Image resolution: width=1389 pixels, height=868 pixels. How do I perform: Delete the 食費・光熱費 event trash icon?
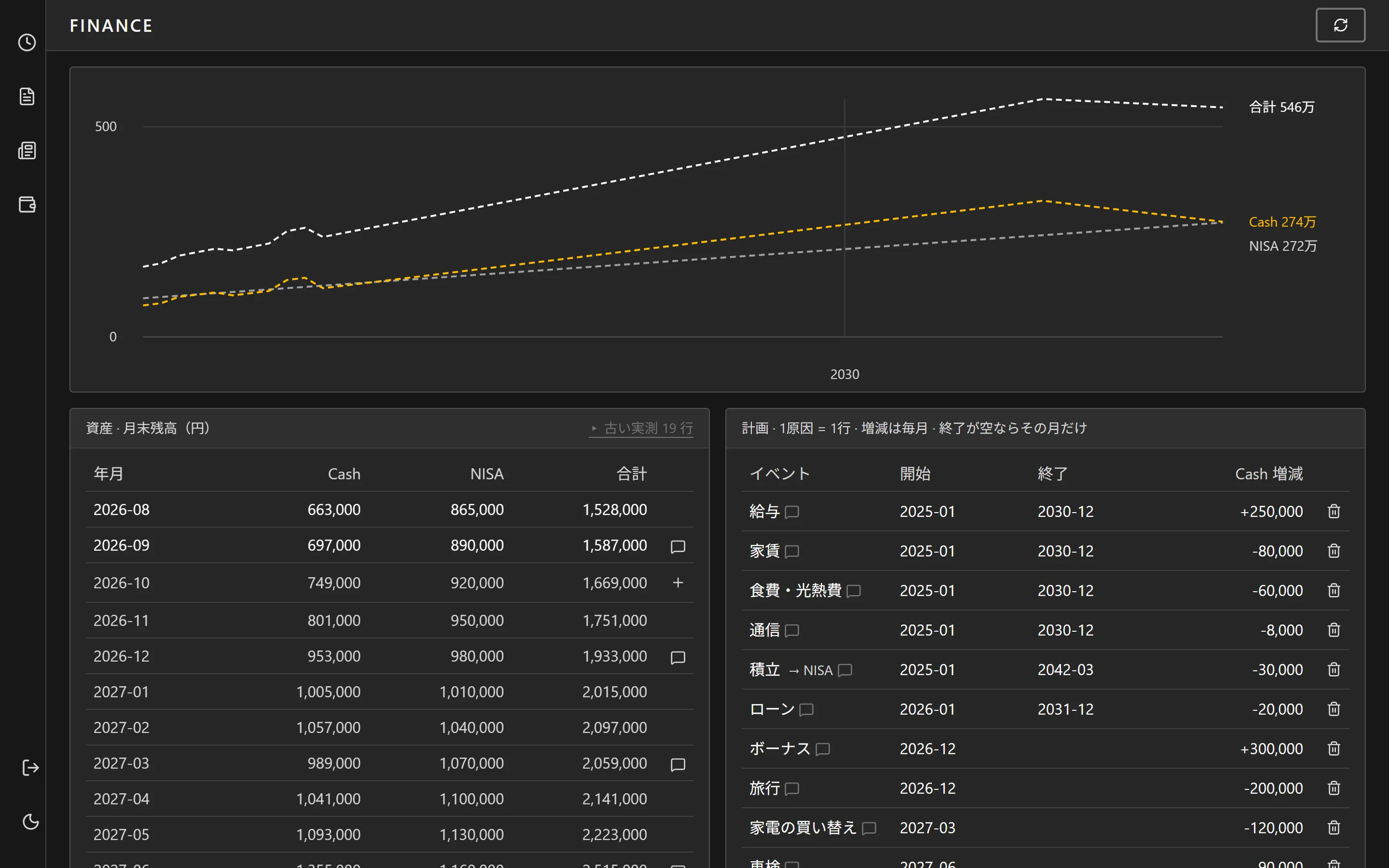click(x=1334, y=590)
